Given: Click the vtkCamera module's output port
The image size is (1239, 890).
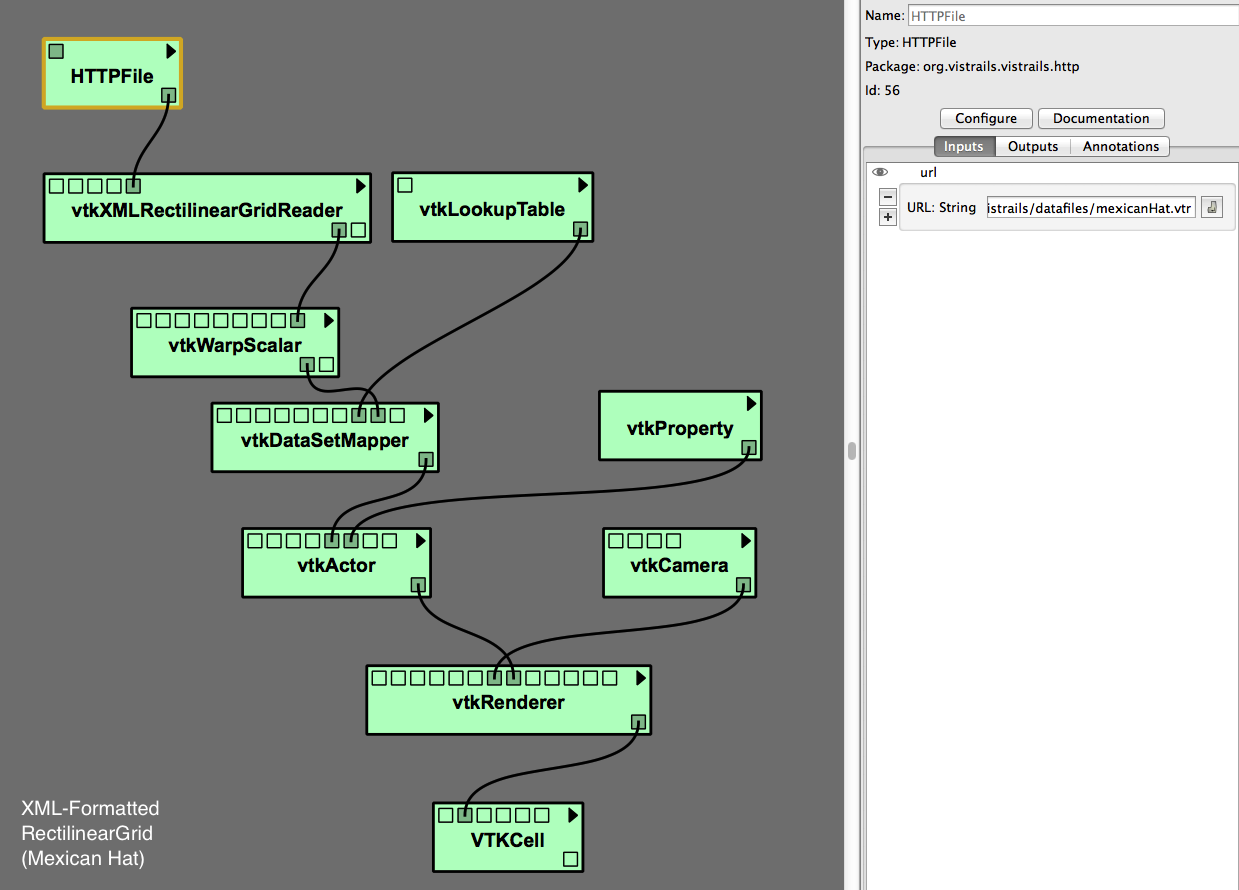Looking at the screenshot, I should [x=743, y=586].
